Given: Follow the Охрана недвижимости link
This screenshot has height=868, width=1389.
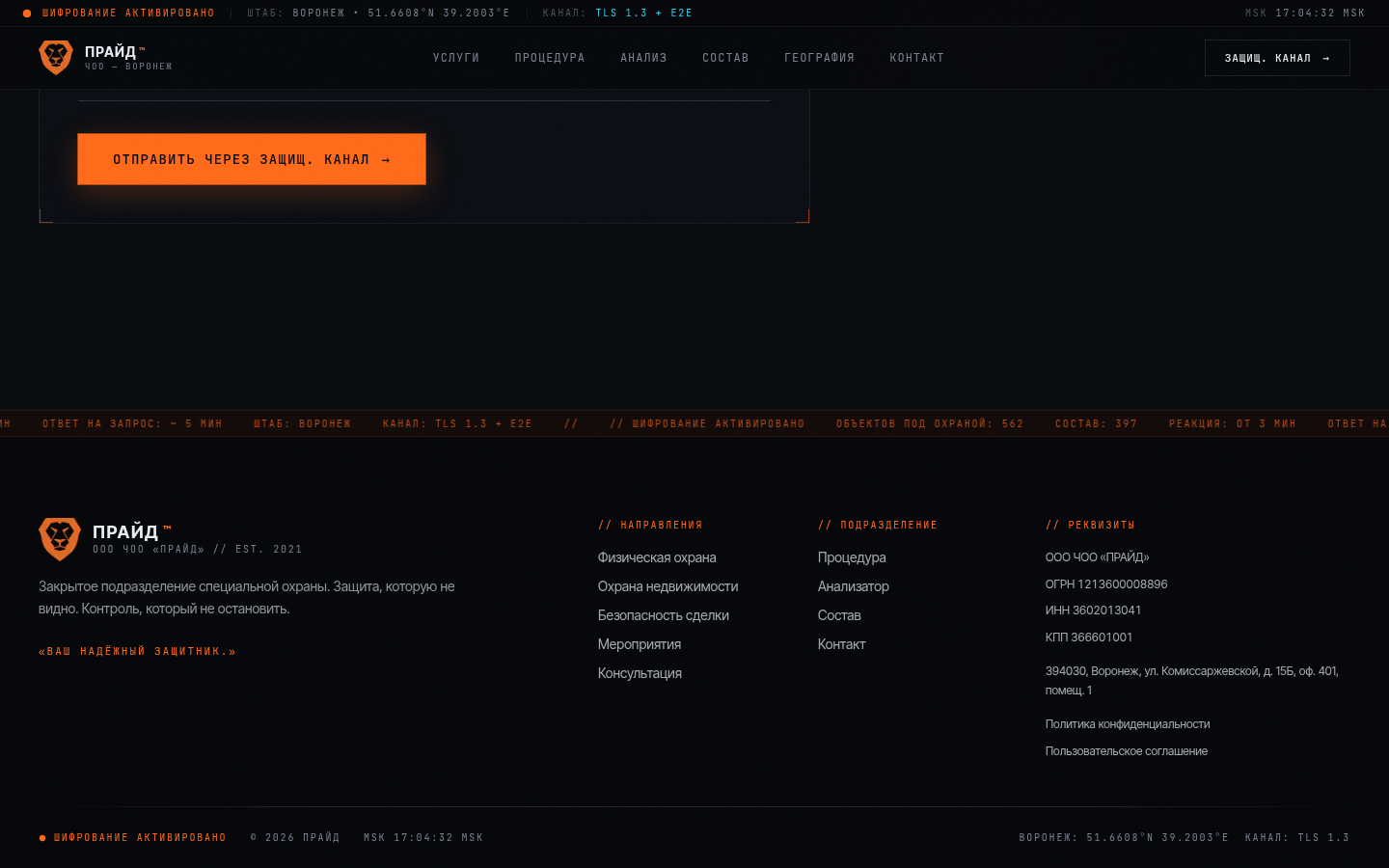Looking at the screenshot, I should point(667,586).
